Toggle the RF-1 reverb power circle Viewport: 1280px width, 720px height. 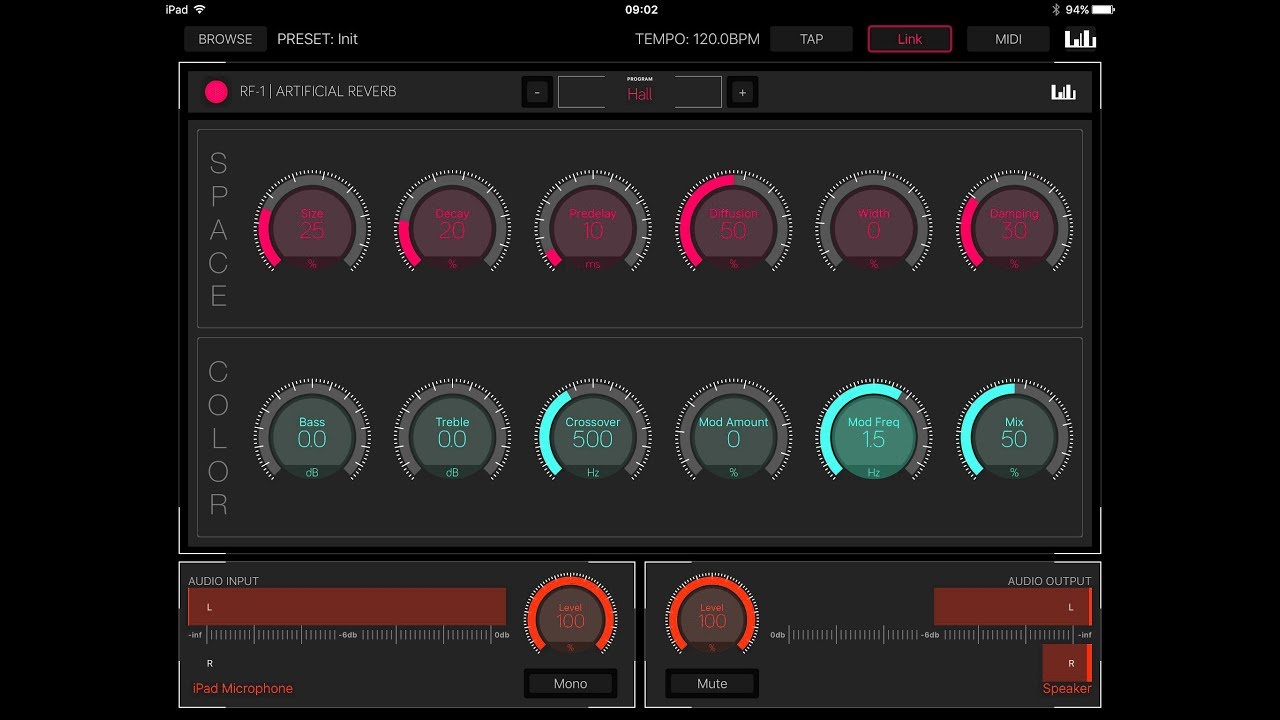pyautogui.click(x=216, y=92)
